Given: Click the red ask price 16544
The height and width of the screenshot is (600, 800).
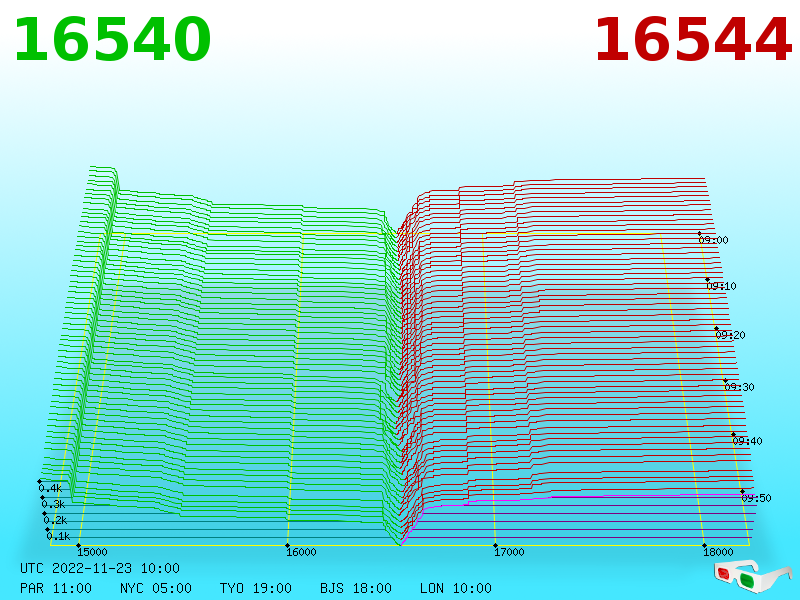Looking at the screenshot, I should (x=693, y=40).
